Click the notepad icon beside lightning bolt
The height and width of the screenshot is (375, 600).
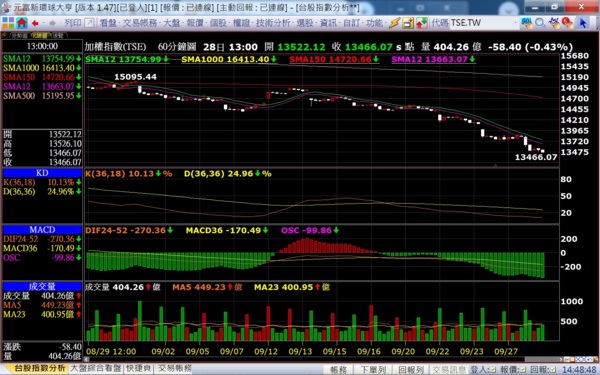tap(408, 23)
